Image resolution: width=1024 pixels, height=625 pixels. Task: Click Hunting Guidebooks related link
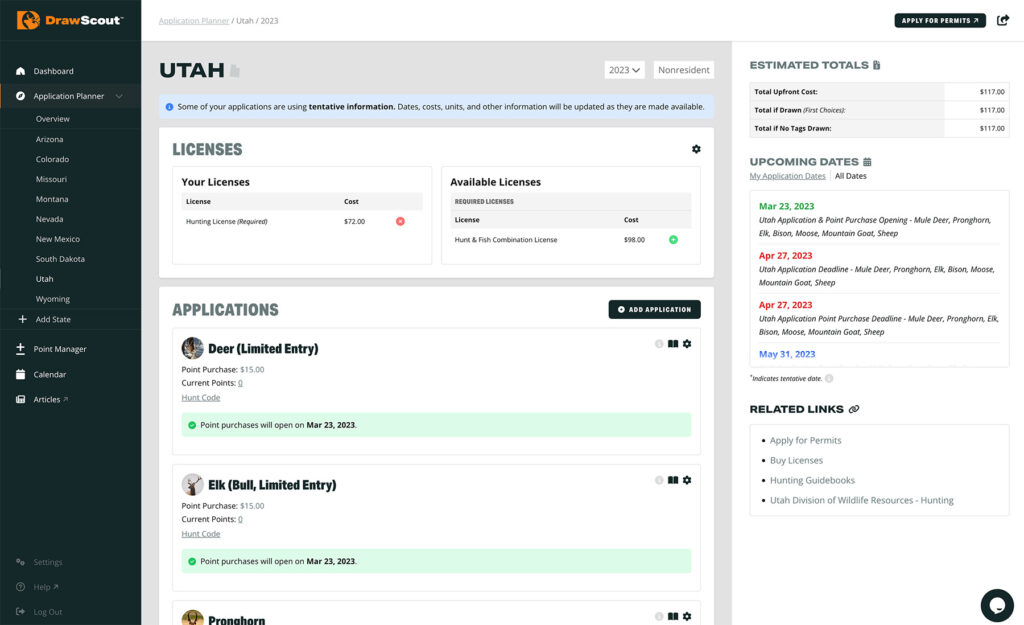coord(812,480)
